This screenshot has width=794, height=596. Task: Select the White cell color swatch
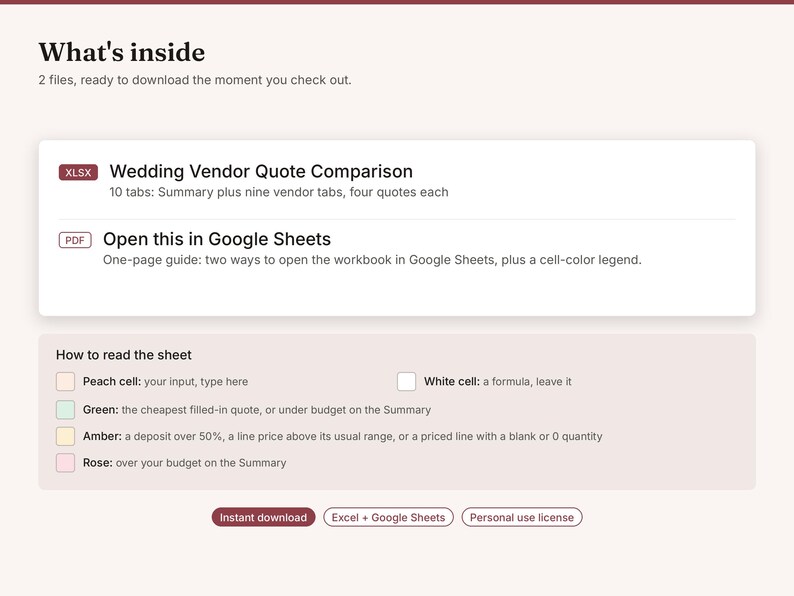click(x=407, y=382)
